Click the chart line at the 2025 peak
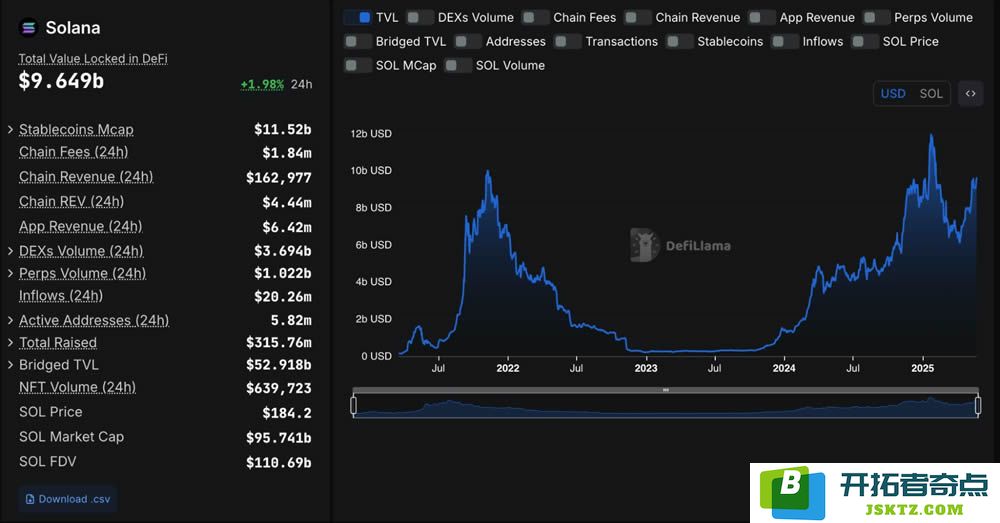1000x523 pixels. coord(932,136)
